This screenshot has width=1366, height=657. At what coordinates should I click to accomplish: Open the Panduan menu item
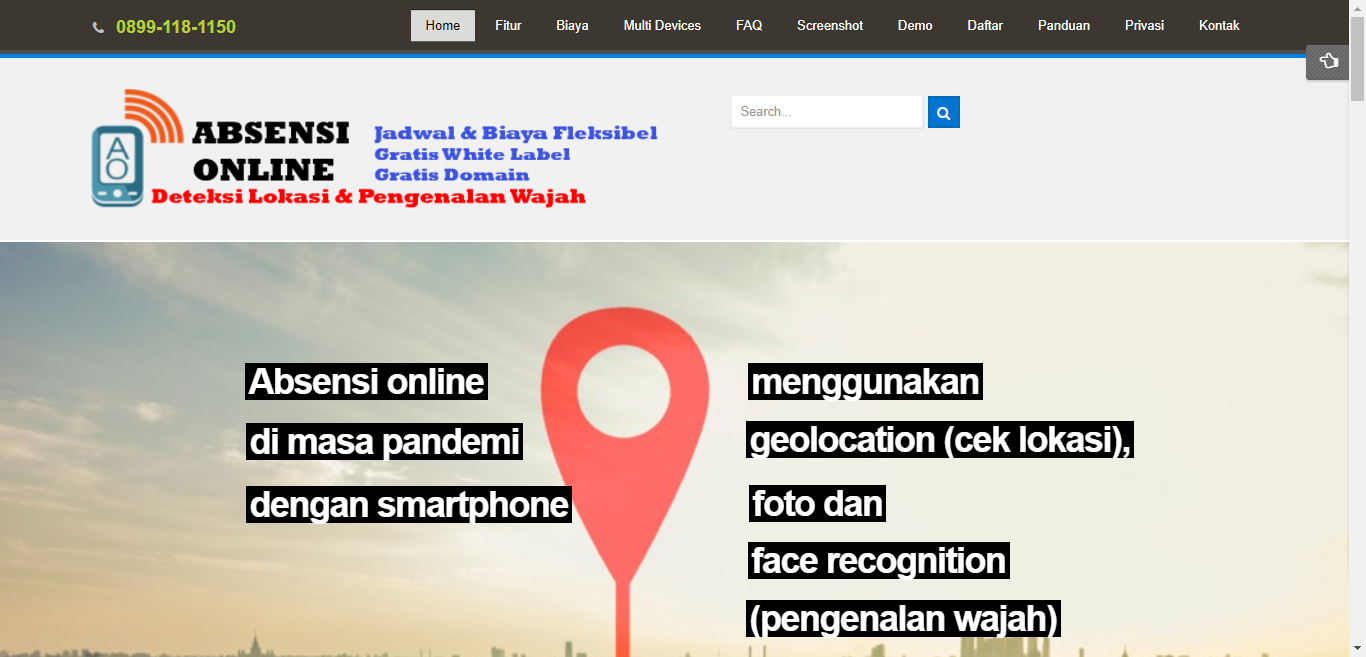click(1064, 26)
